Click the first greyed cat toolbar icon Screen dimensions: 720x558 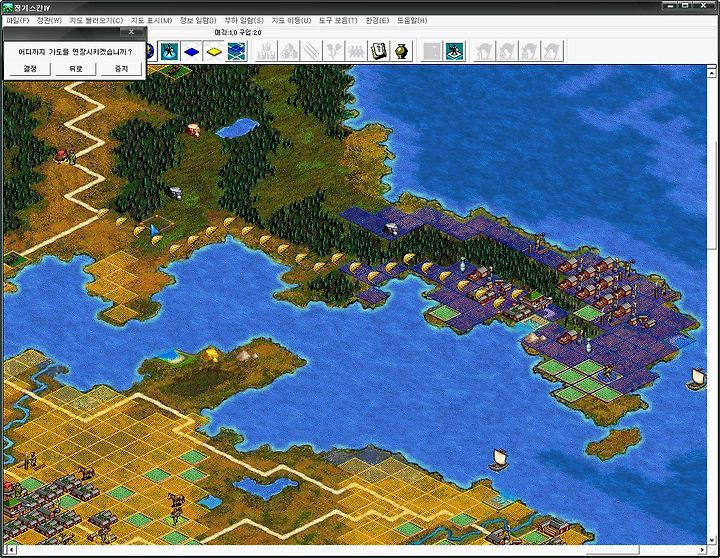coord(485,51)
